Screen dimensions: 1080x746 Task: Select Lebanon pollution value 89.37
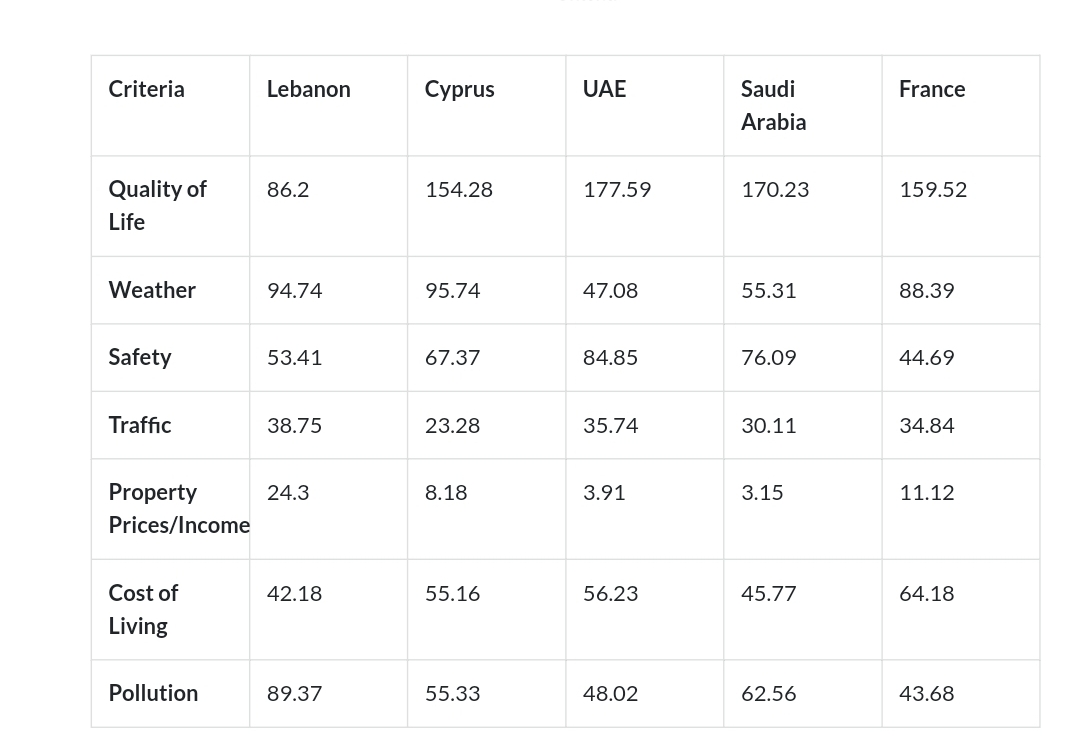pyautogui.click(x=294, y=694)
